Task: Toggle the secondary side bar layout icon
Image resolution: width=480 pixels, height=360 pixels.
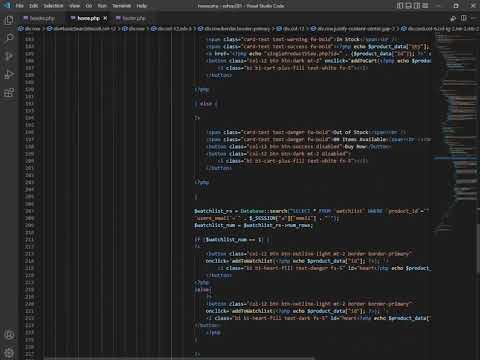Action: (x=417, y=6)
